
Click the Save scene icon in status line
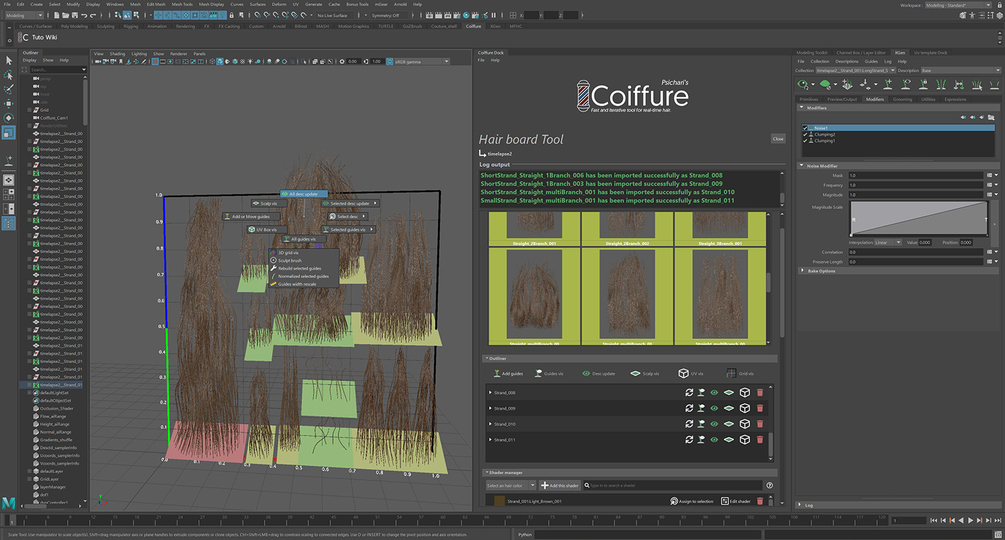(75, 15)
